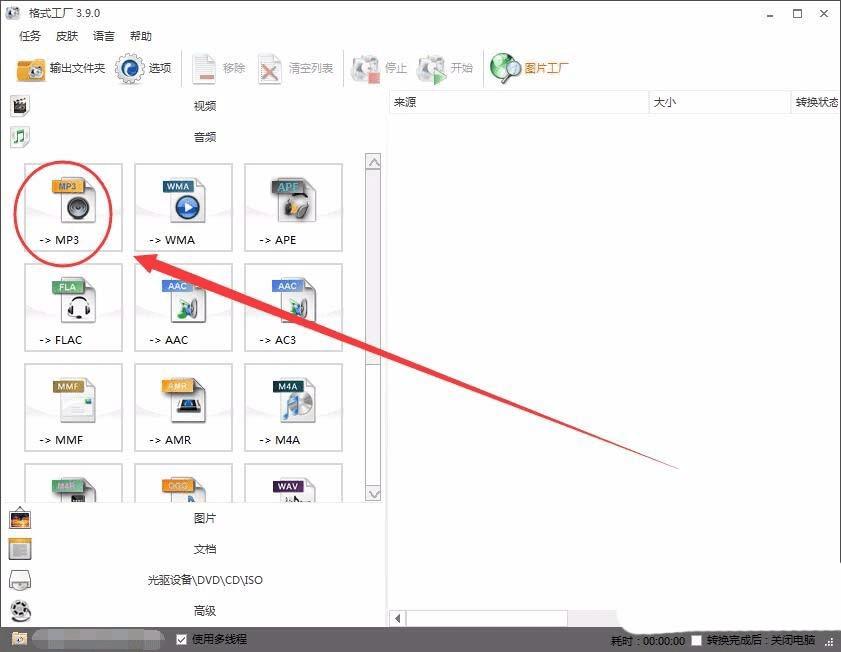Click the 格式工厂 title bar app icon
841x652 pixels.
pos(13,12)
